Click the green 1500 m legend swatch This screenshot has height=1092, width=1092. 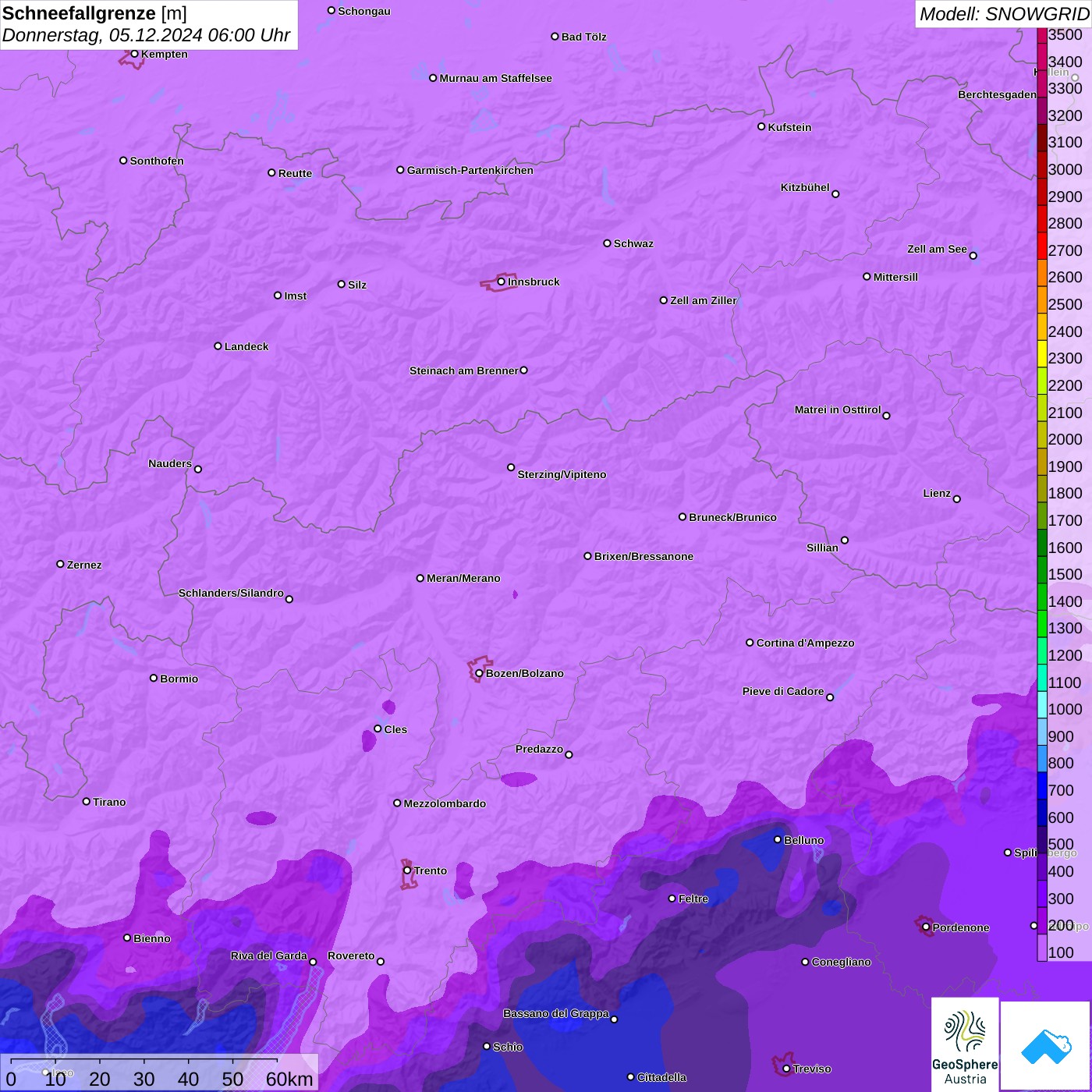tap(1042, 569)
